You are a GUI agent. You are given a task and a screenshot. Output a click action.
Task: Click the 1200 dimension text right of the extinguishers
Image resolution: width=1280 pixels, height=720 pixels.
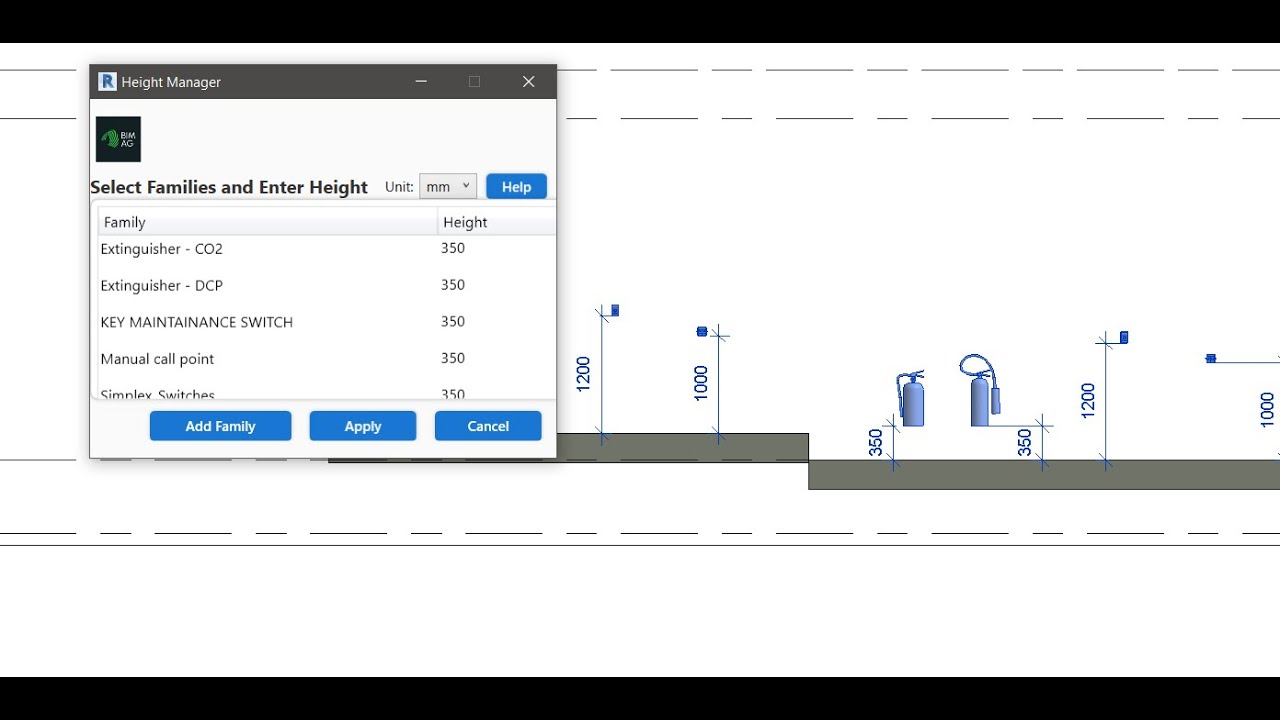point(1089,401)
